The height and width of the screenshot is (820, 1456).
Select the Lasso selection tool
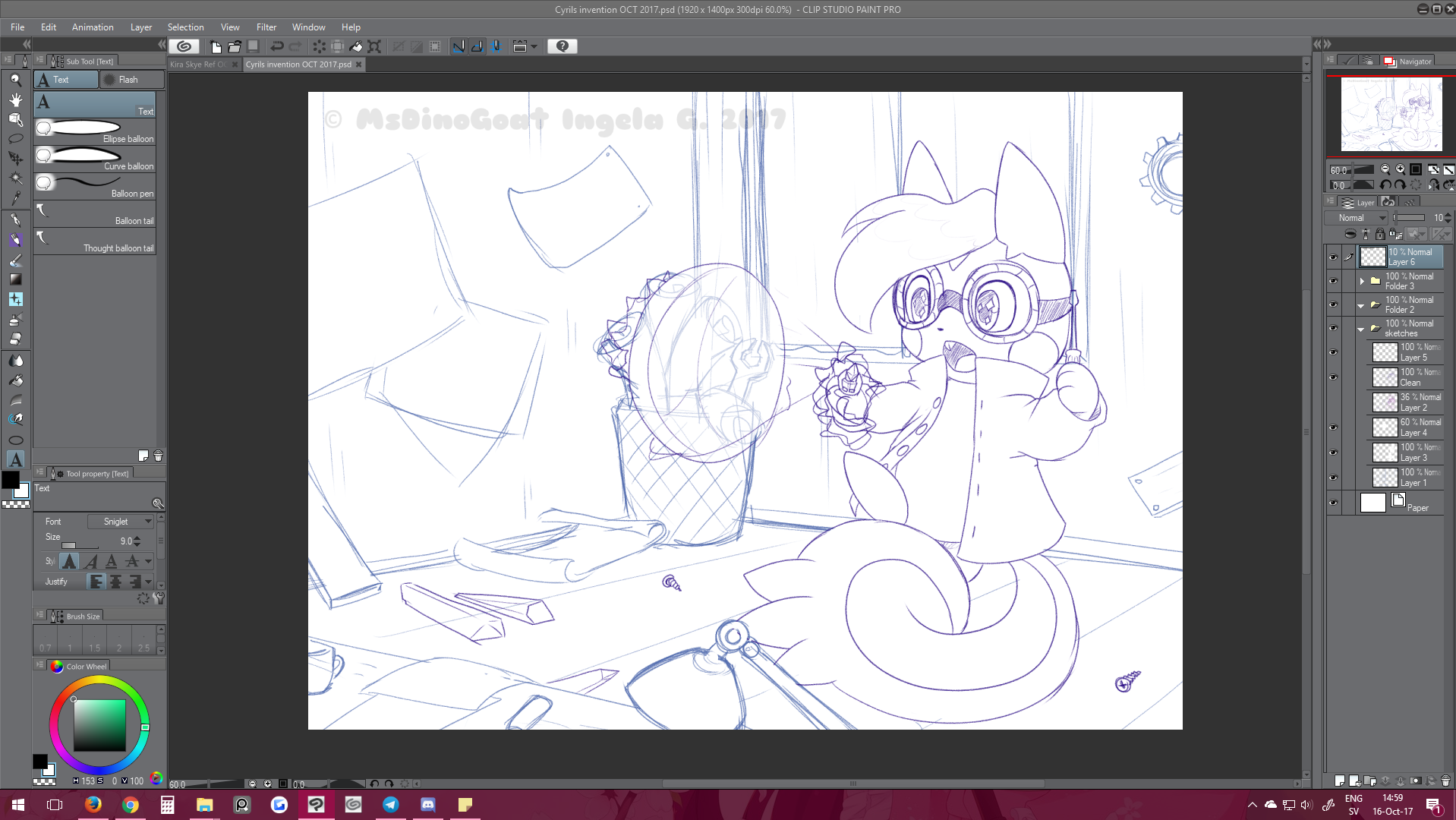click(15, 139)
